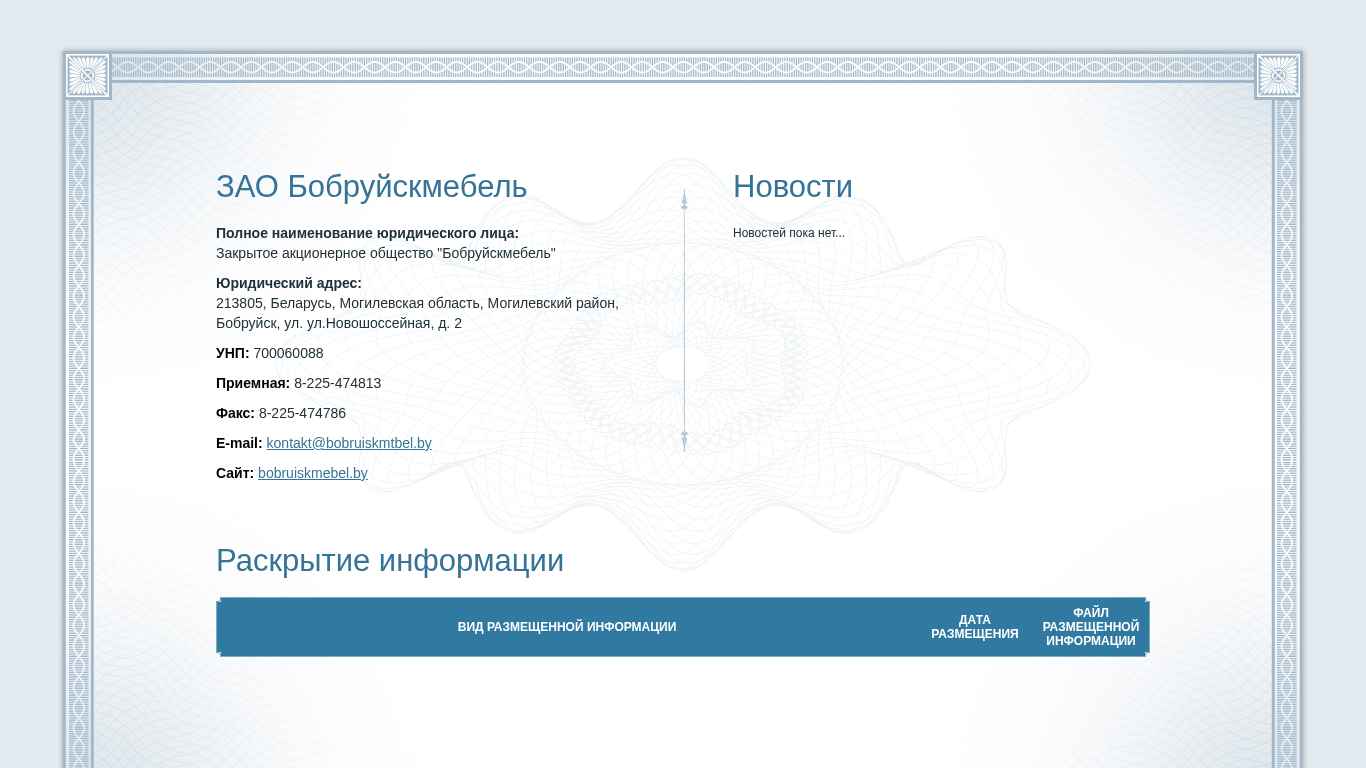Select the text Закрытое акционерное общество "Бобруйскмебель"
The width and height of the screenshot is (1366, 768).
(386, 253)
